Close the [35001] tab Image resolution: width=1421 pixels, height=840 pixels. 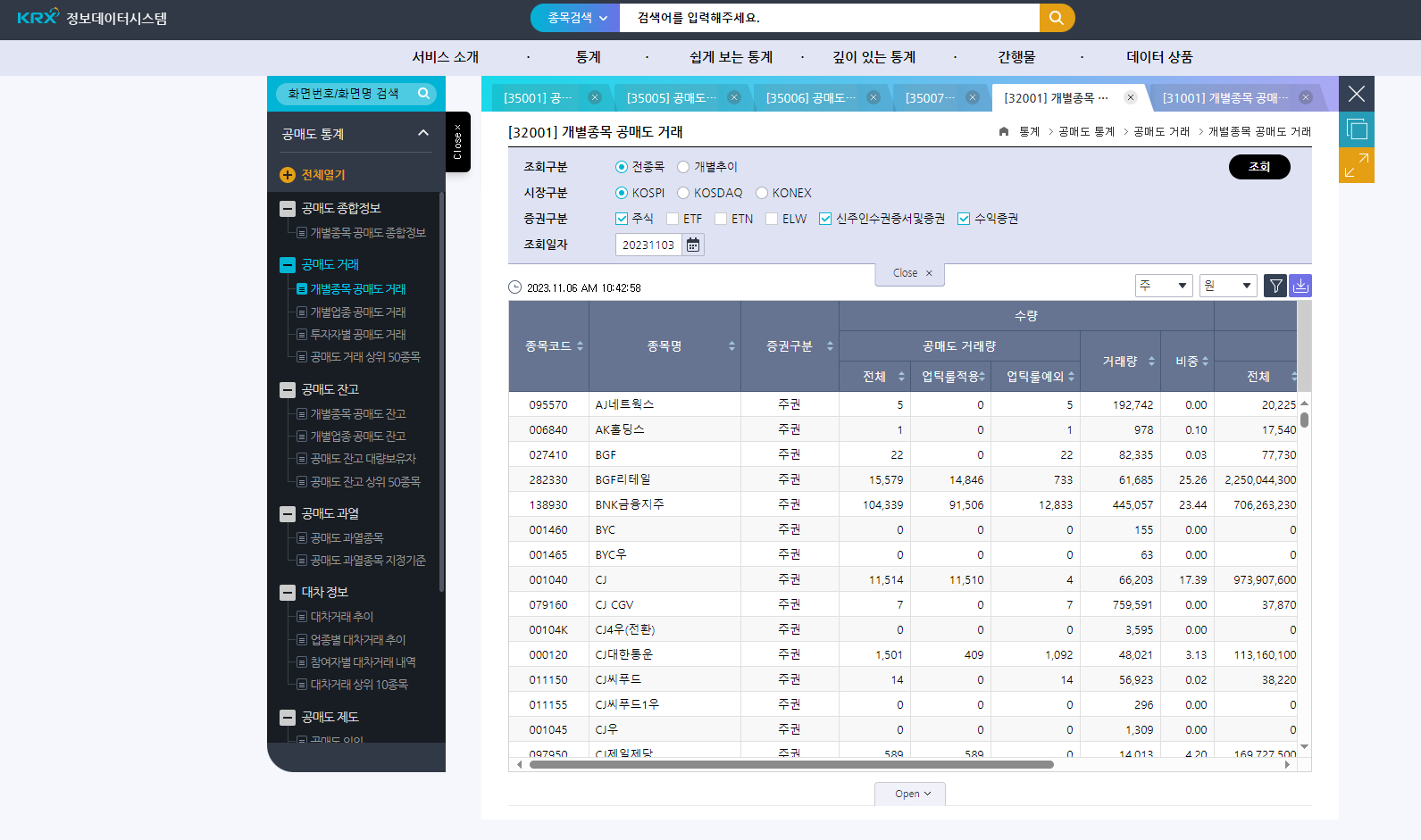click(x=595, y=97)
